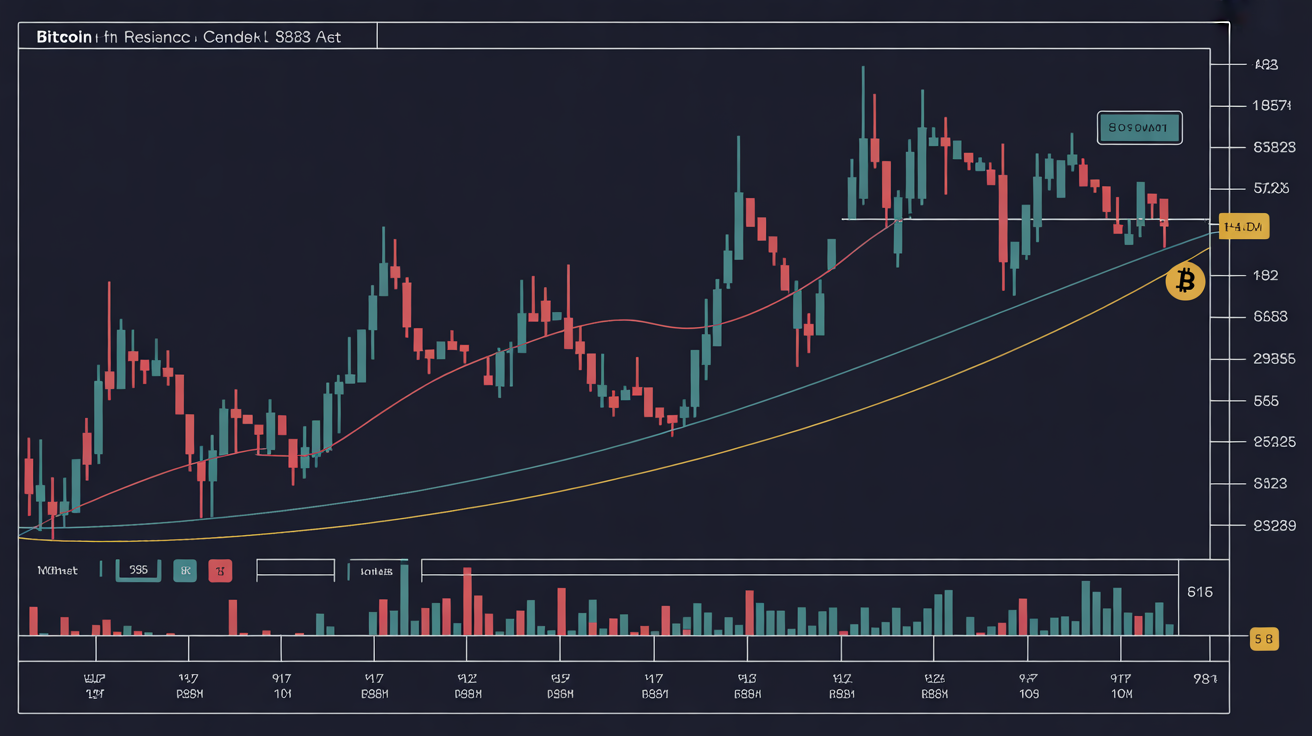The image size is (1312, 736).
Task: Click the teal square volume toggle icon
Action: [x=185, y=570]
